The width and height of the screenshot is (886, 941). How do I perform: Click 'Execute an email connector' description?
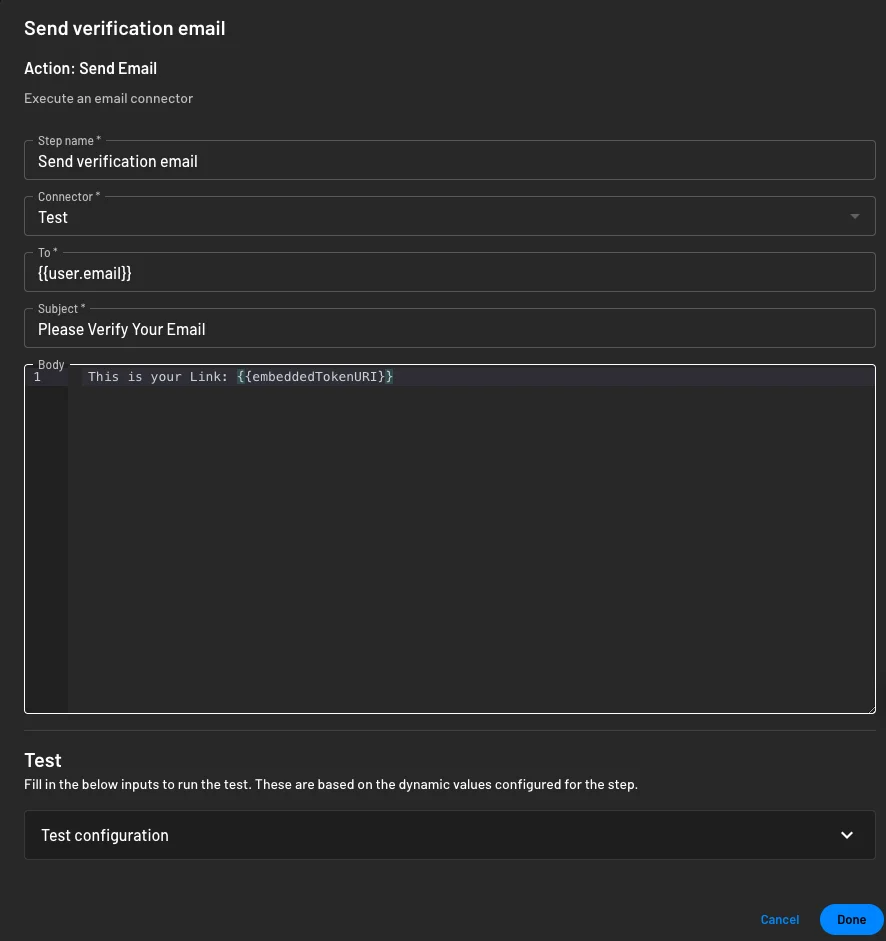point(109,98)
